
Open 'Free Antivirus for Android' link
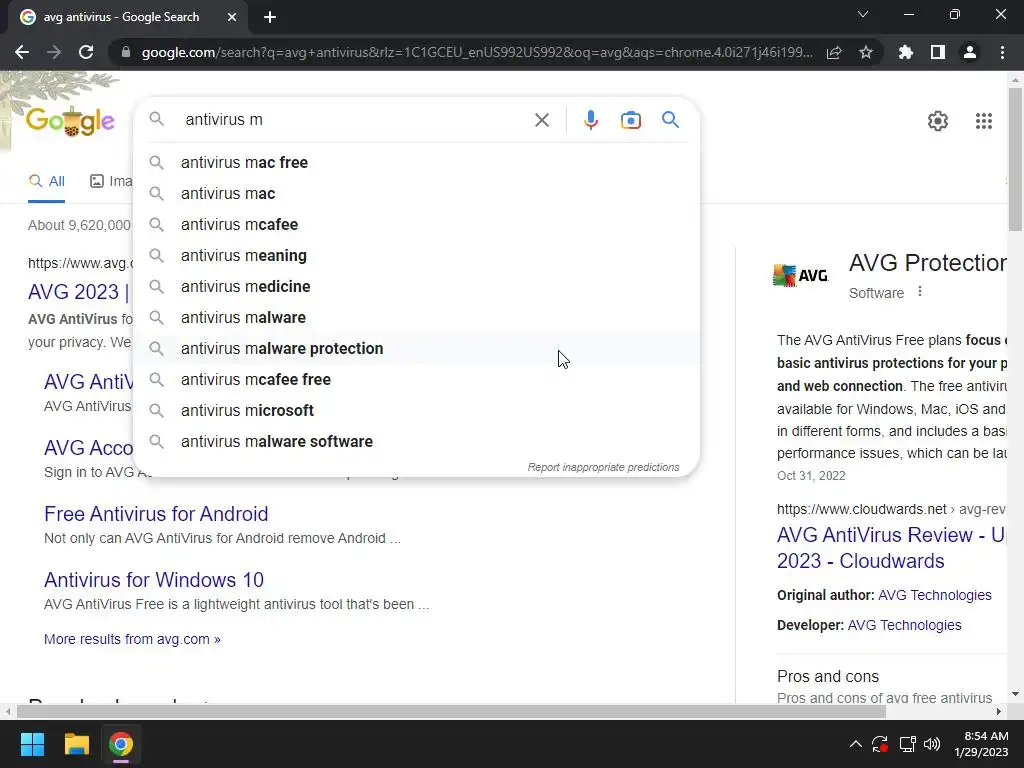pos(156,514)
